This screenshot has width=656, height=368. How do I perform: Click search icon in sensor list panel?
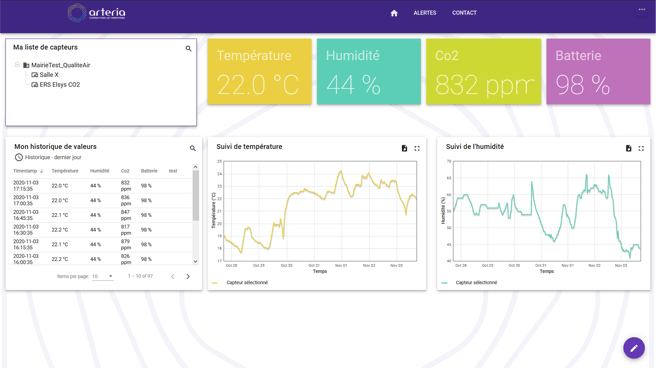point(188,49)
